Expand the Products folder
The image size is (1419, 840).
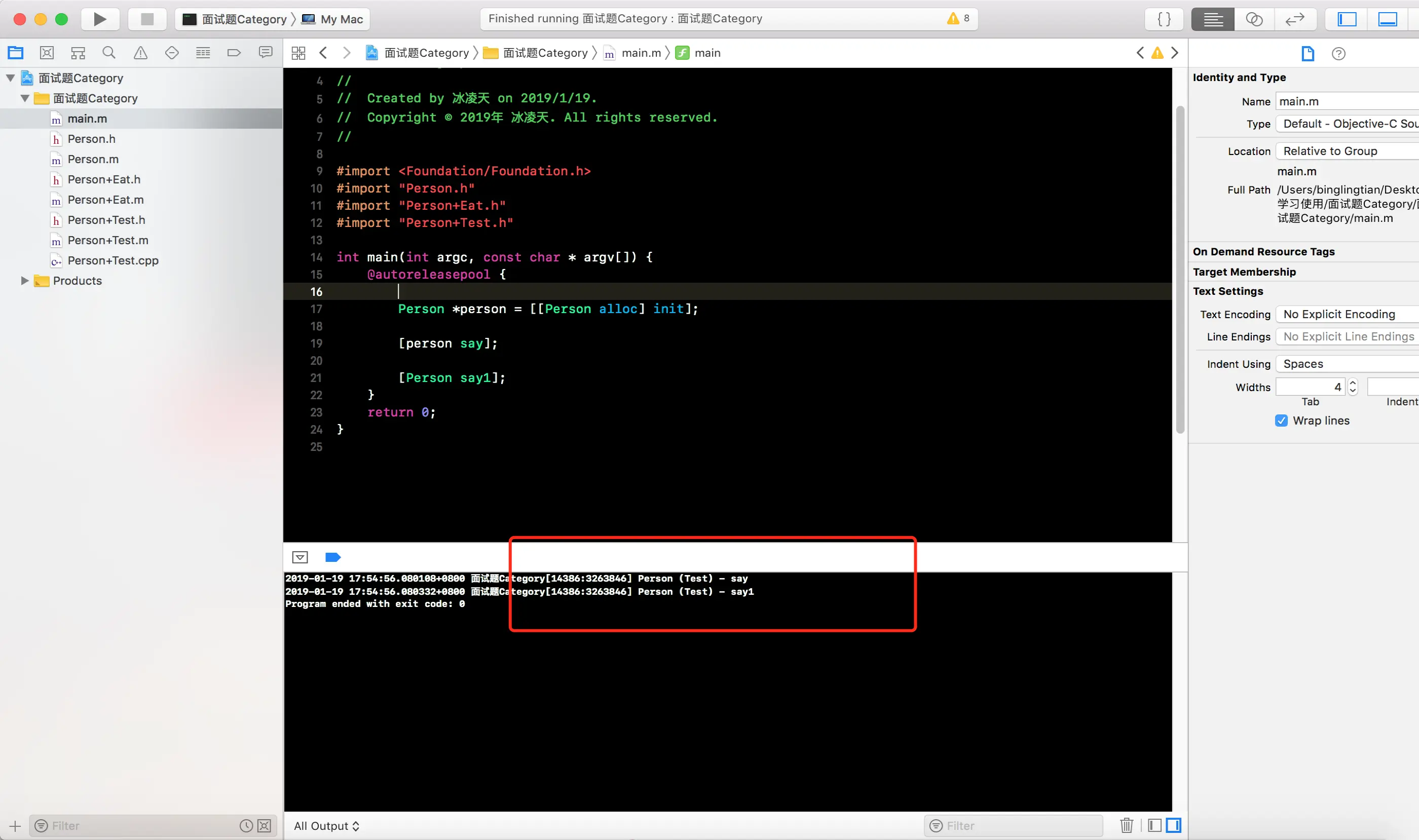(x=24, y=281)
